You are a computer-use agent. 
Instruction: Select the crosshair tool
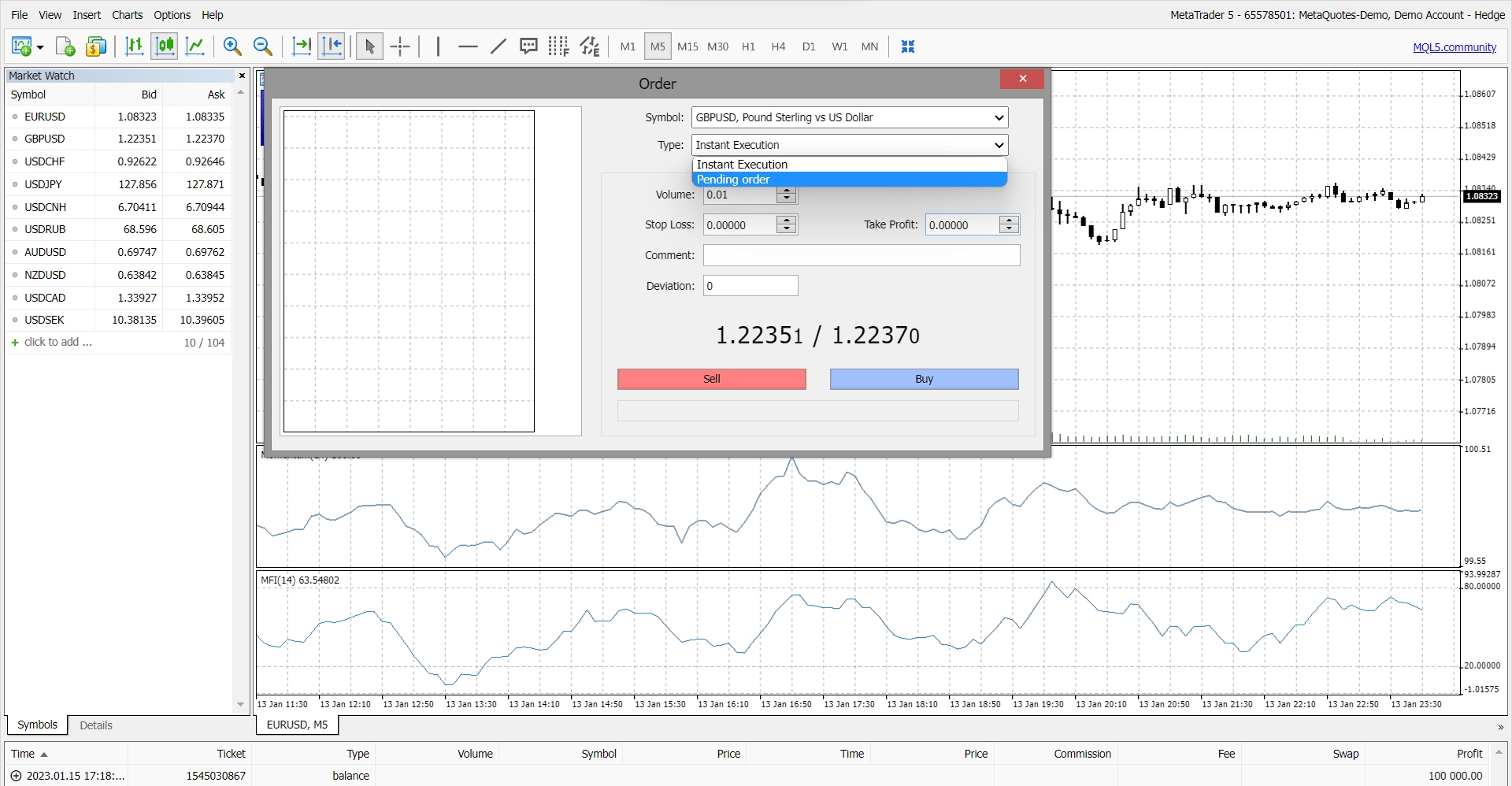tap(400, 46)
